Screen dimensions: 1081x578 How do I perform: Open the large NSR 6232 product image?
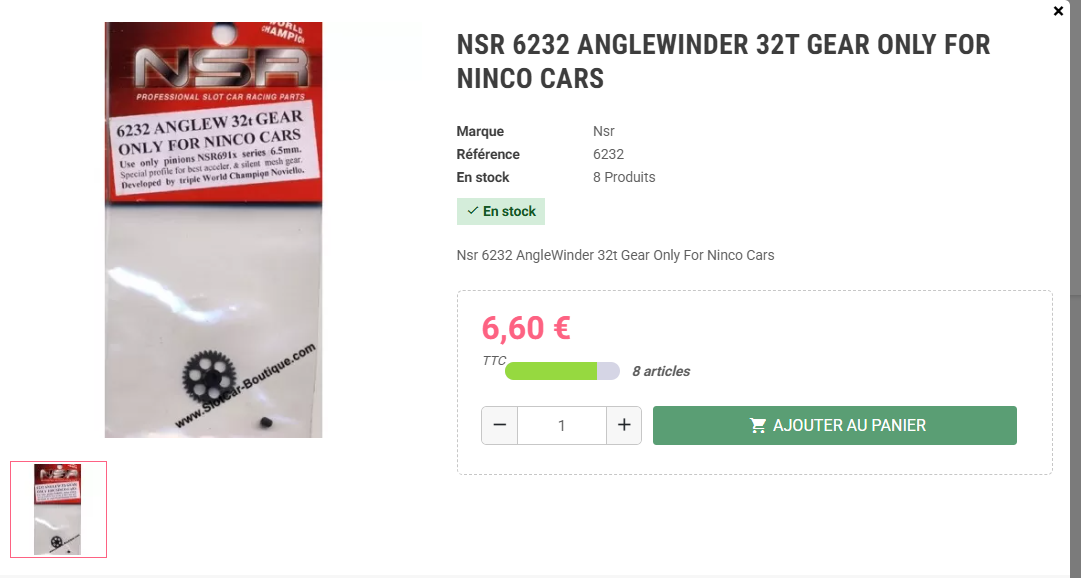pos(213,230)
